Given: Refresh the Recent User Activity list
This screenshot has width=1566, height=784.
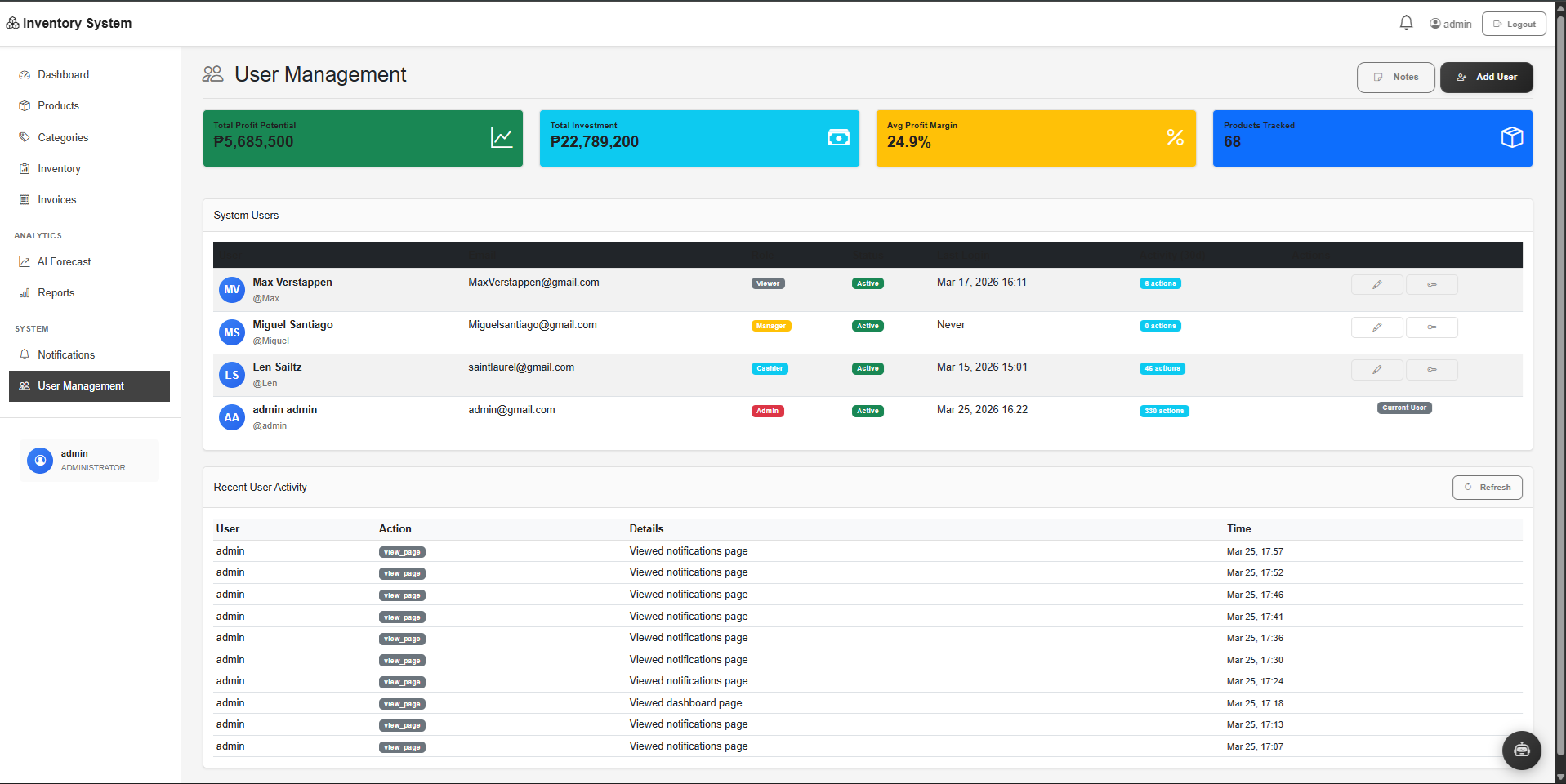Looking at the screenshot, I should [x=1487, y=487].
